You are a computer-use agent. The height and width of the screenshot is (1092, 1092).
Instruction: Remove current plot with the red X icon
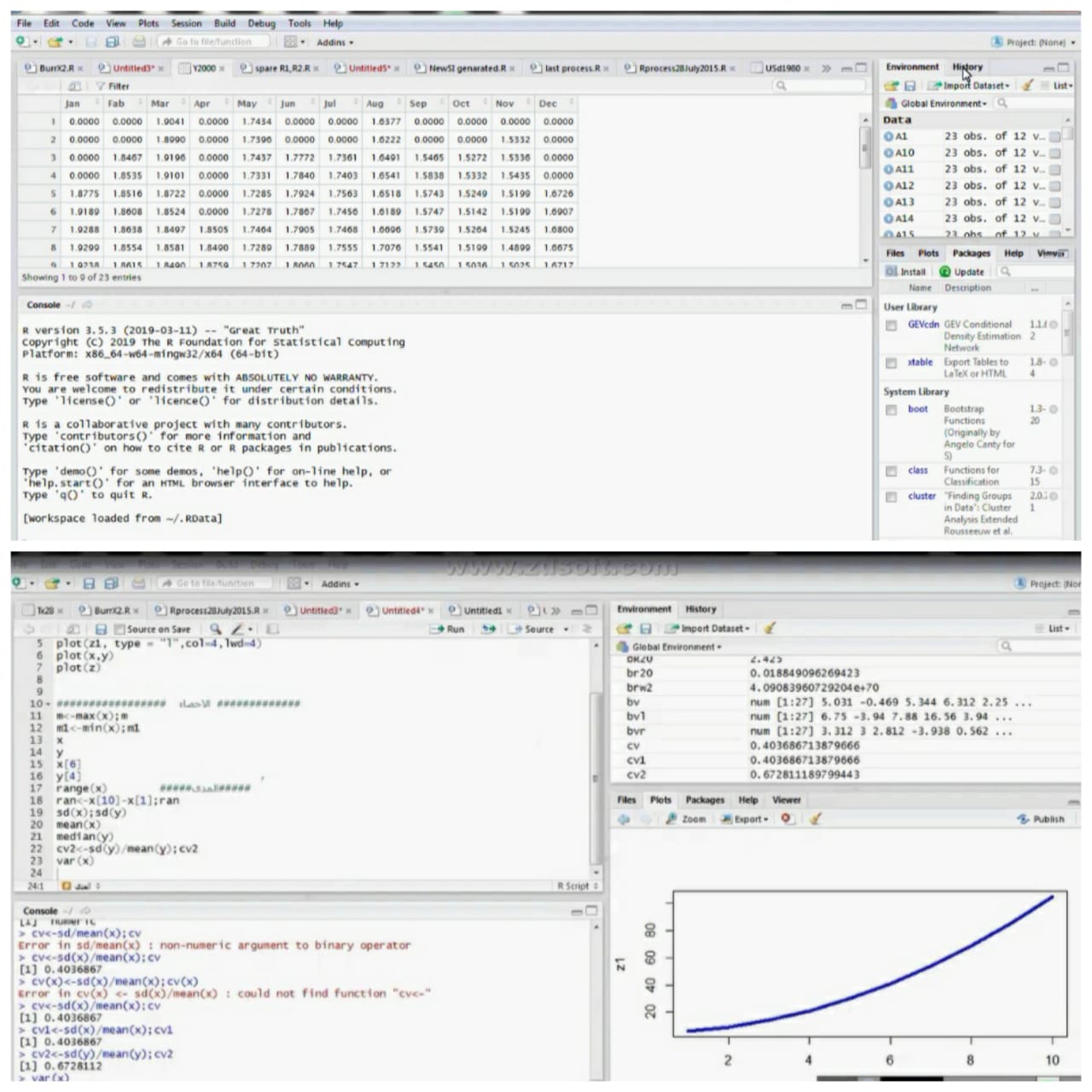pyautogui.click(x=787, y=819)
